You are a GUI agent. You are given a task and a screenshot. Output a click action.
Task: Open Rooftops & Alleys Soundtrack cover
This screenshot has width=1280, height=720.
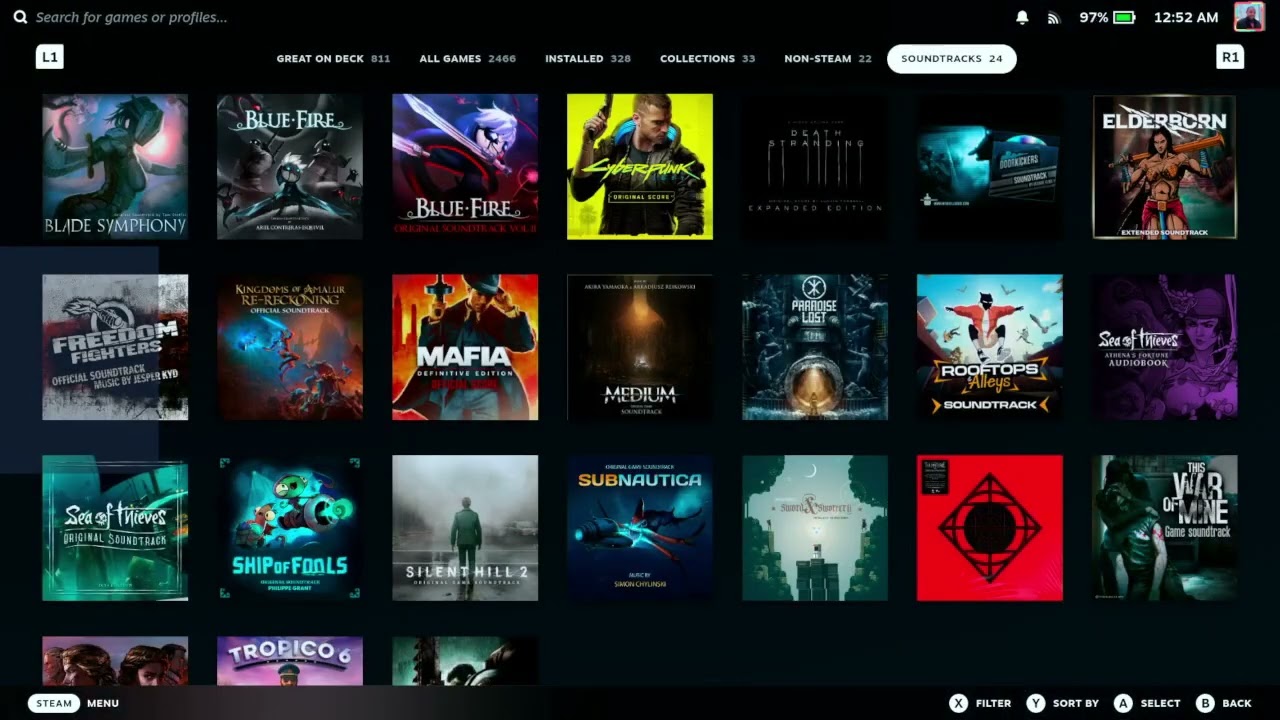click(990, 347)
